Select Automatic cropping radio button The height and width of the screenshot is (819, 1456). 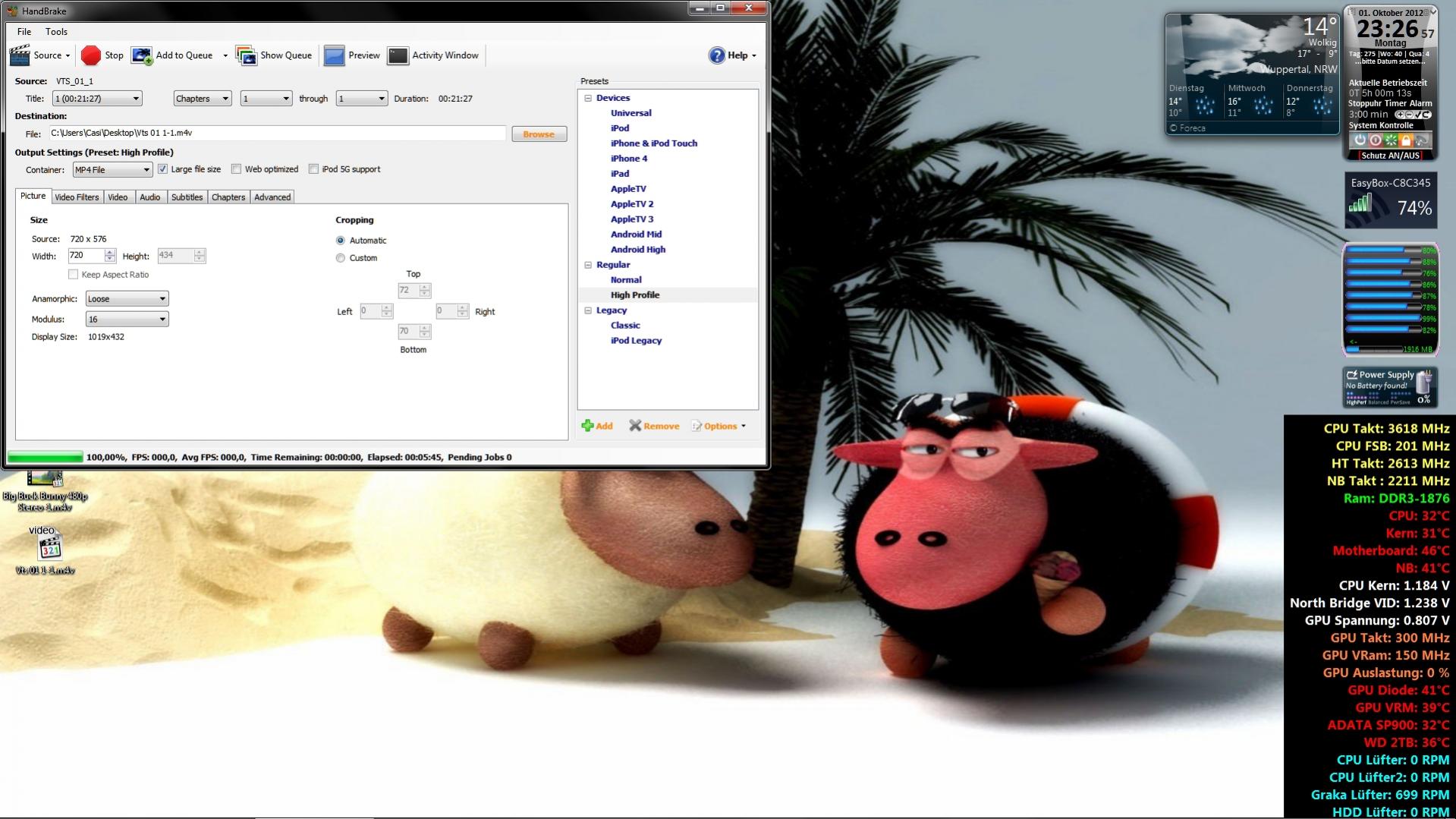pos(340,241)
